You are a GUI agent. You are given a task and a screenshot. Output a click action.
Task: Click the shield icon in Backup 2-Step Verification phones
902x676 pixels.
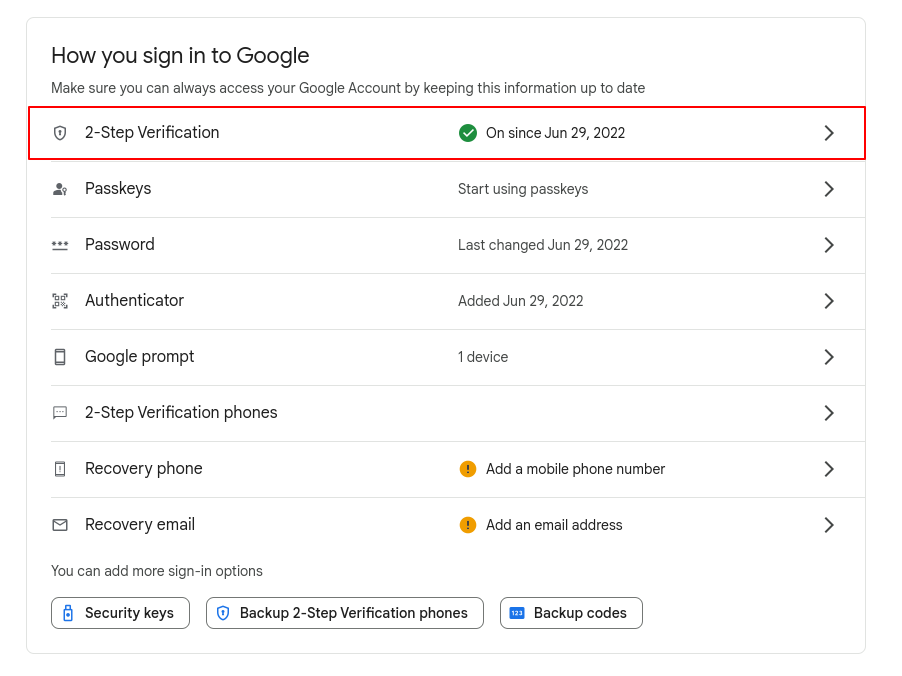tap(223, 613)
